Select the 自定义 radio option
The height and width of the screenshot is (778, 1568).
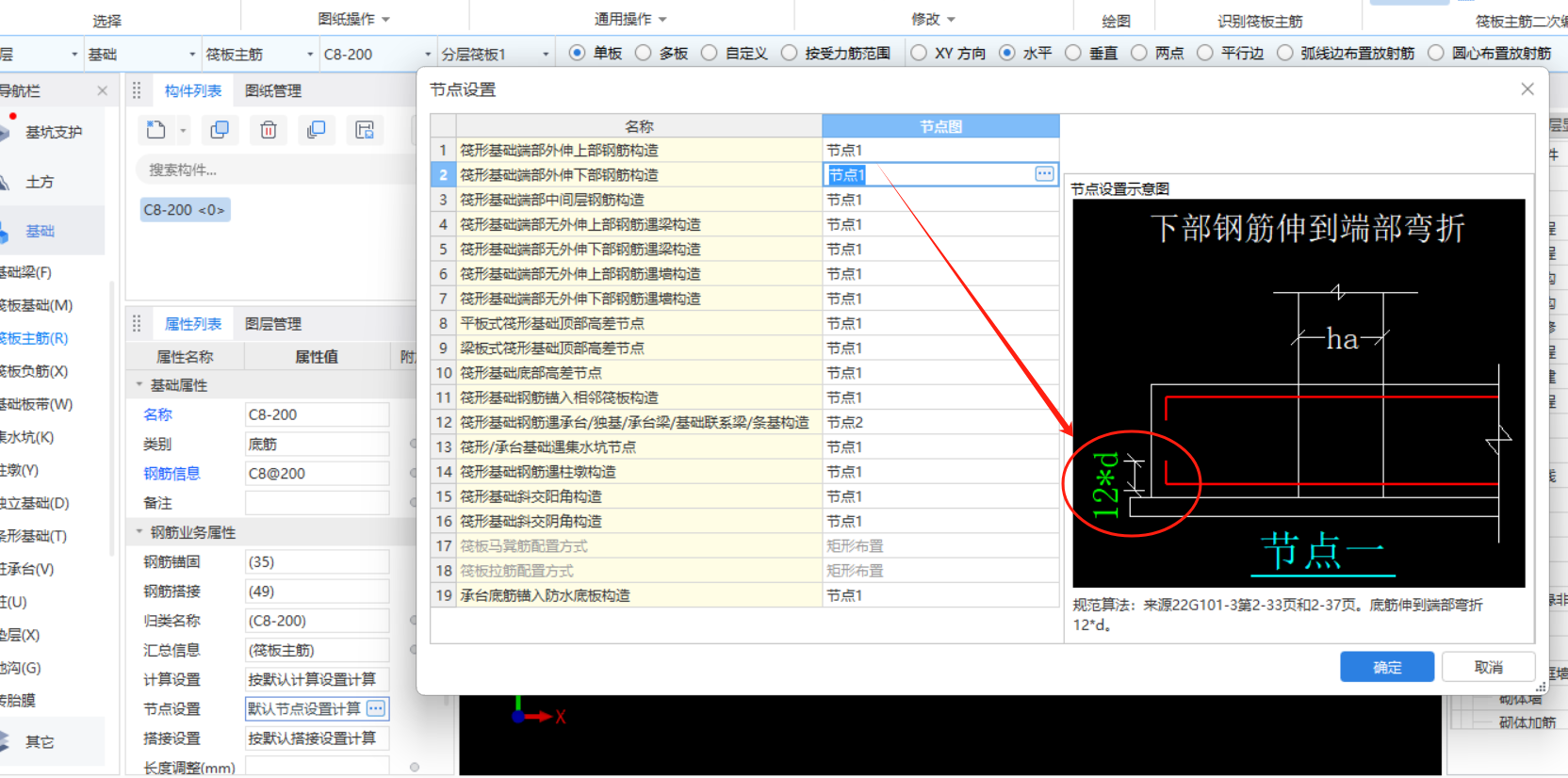[709, 53]
